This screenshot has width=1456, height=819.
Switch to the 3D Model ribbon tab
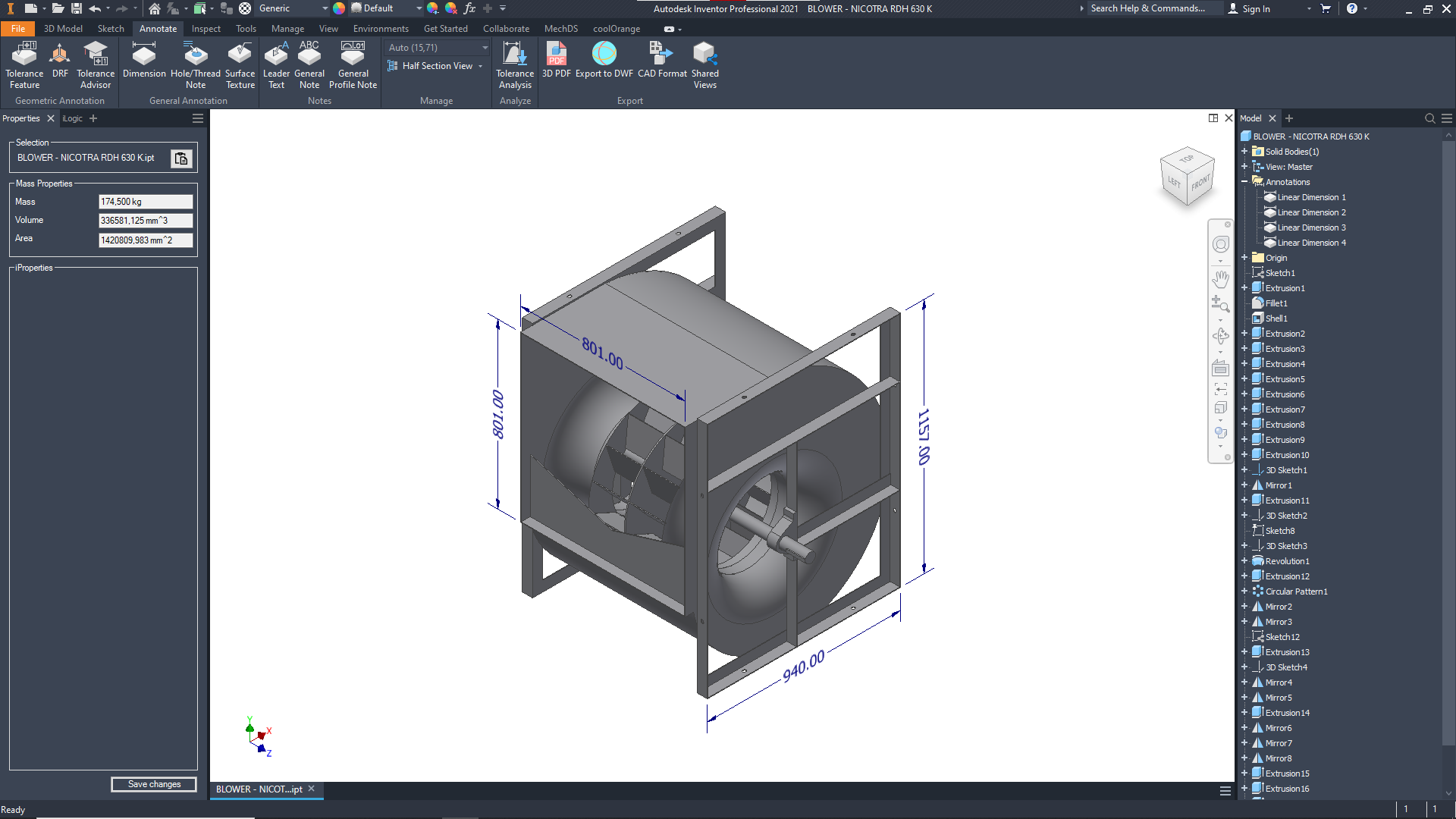click(63, 29)
